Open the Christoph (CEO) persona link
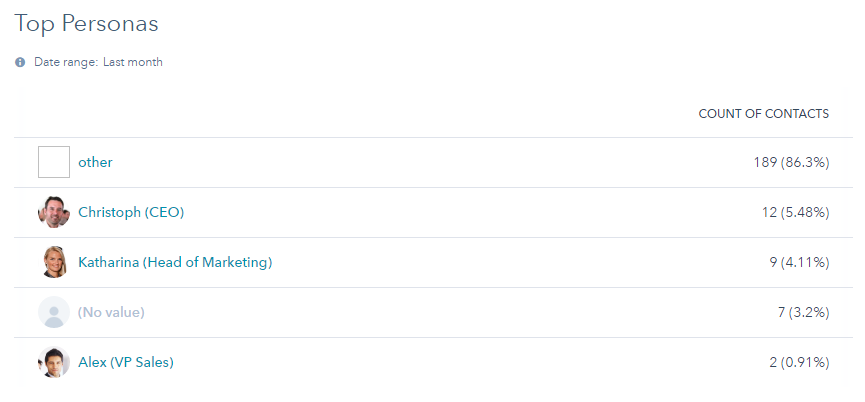This screenshot has height=402, width=865. (131, 212)
